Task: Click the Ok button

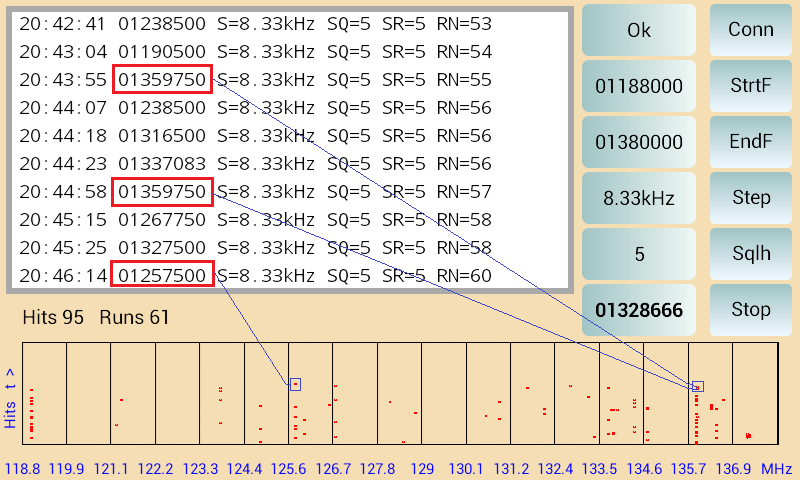Action: coord(639,30)
